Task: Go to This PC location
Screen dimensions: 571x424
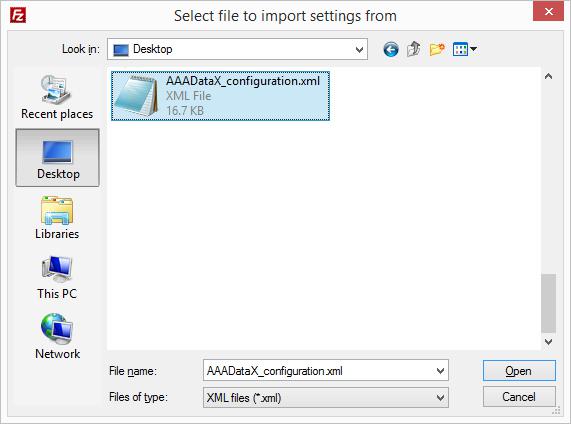Action: point(57,278)
